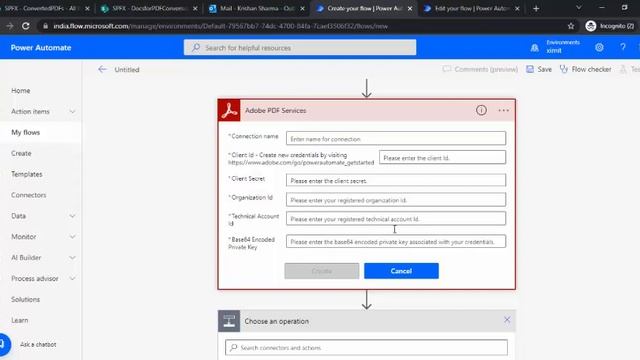640x360 pixels.
Task: Switch to the Edit your flow tab
Action: [x=471, y=8]
